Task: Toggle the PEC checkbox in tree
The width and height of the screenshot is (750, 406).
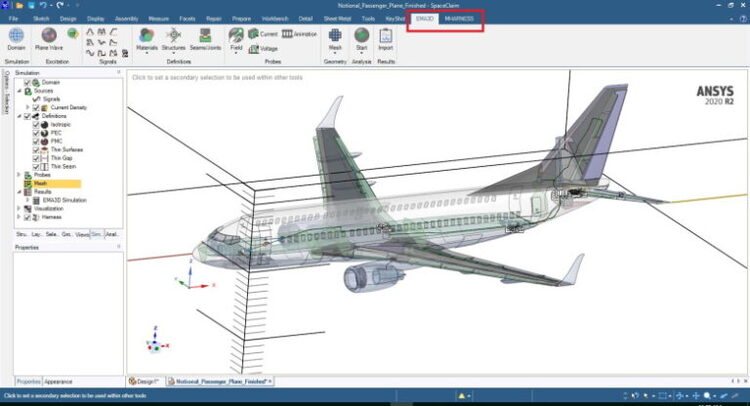Action: pyautogui.click(x=37, y=133)
